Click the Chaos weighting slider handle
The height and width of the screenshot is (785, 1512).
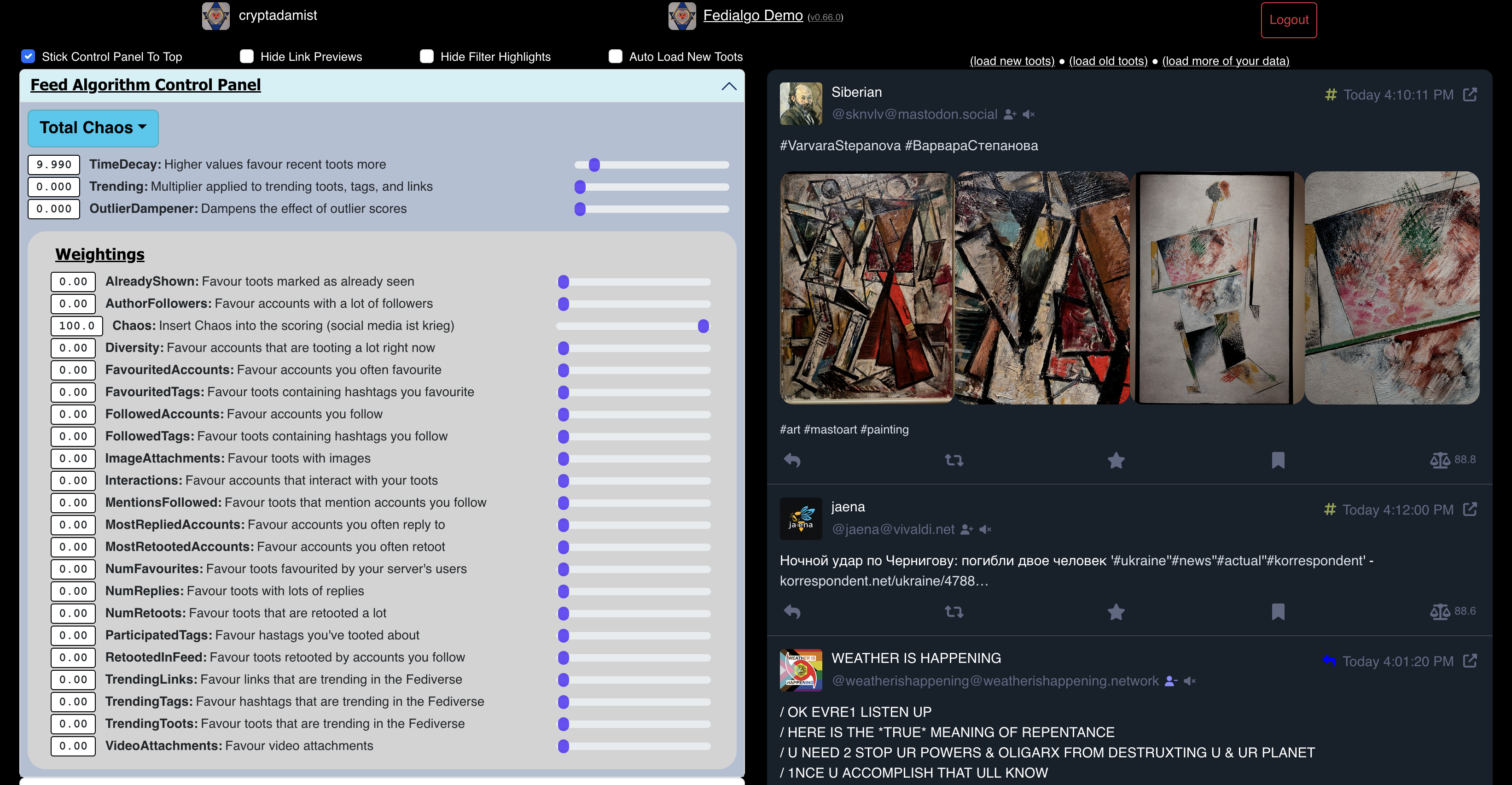point(703,326)
